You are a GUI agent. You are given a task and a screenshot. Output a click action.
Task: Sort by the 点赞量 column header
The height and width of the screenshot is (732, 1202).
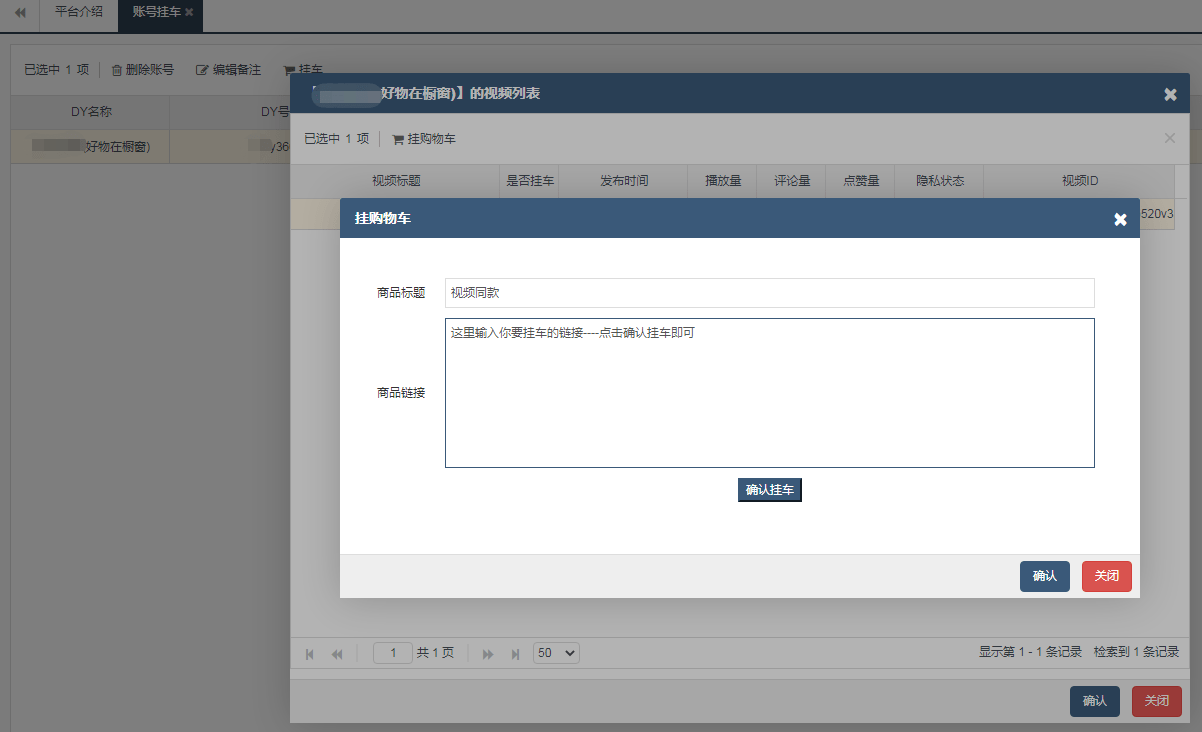(x=861, y=181)
